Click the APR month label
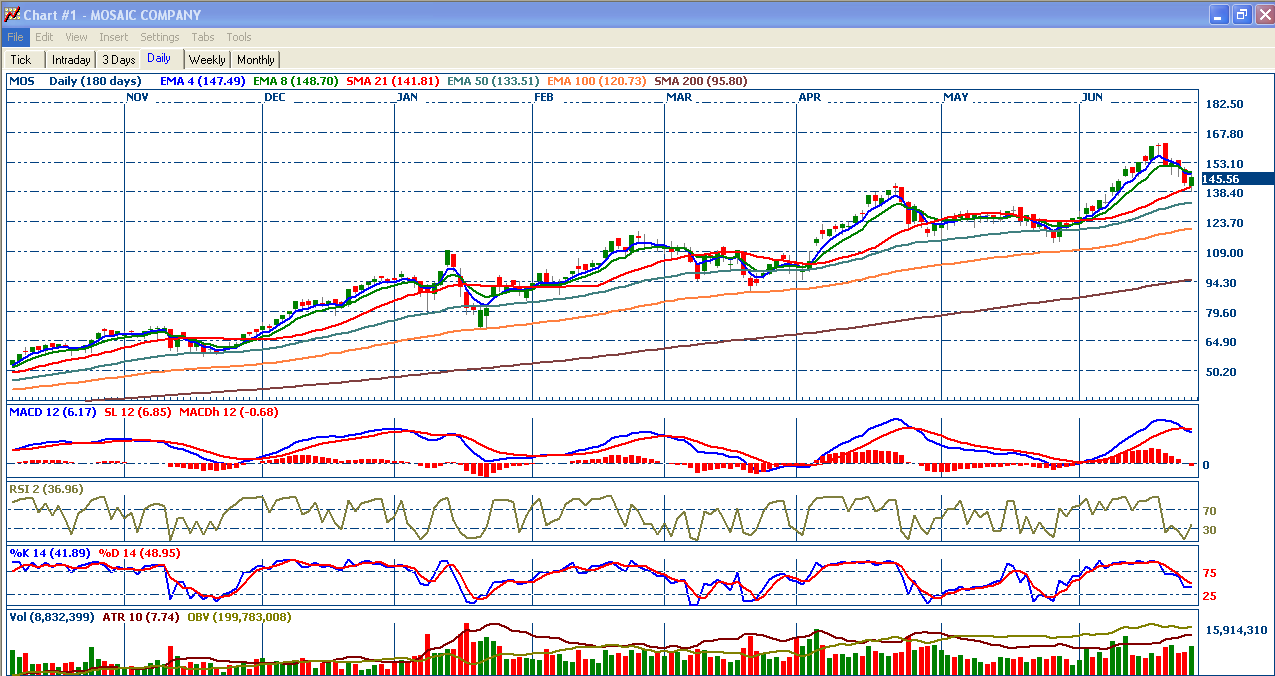This screenshot has height=676, width=1275. [x=811, y=97]
